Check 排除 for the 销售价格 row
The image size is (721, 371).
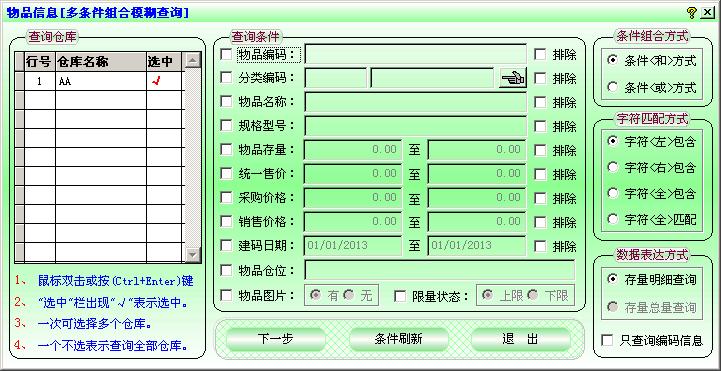(x=540, y=222)
